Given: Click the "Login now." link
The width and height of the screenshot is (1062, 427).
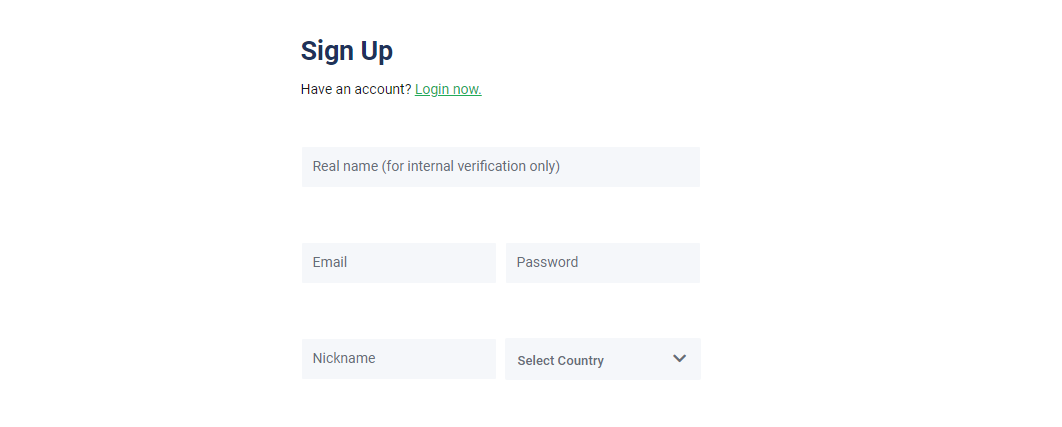Looking at the screenshot, I should click(448, 89).
